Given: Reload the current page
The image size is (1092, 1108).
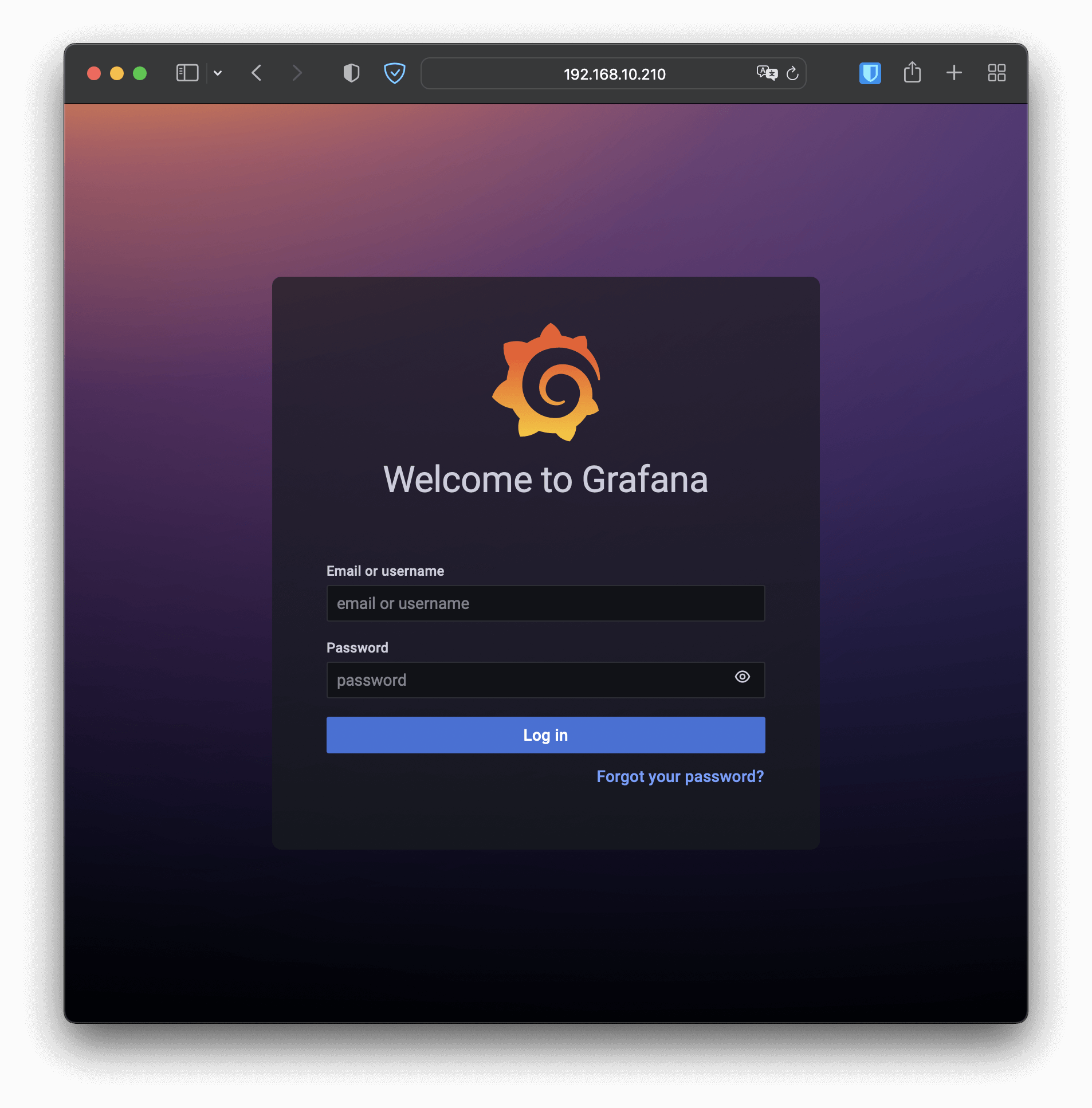Looking at the screenshot, I should [792, 73].
